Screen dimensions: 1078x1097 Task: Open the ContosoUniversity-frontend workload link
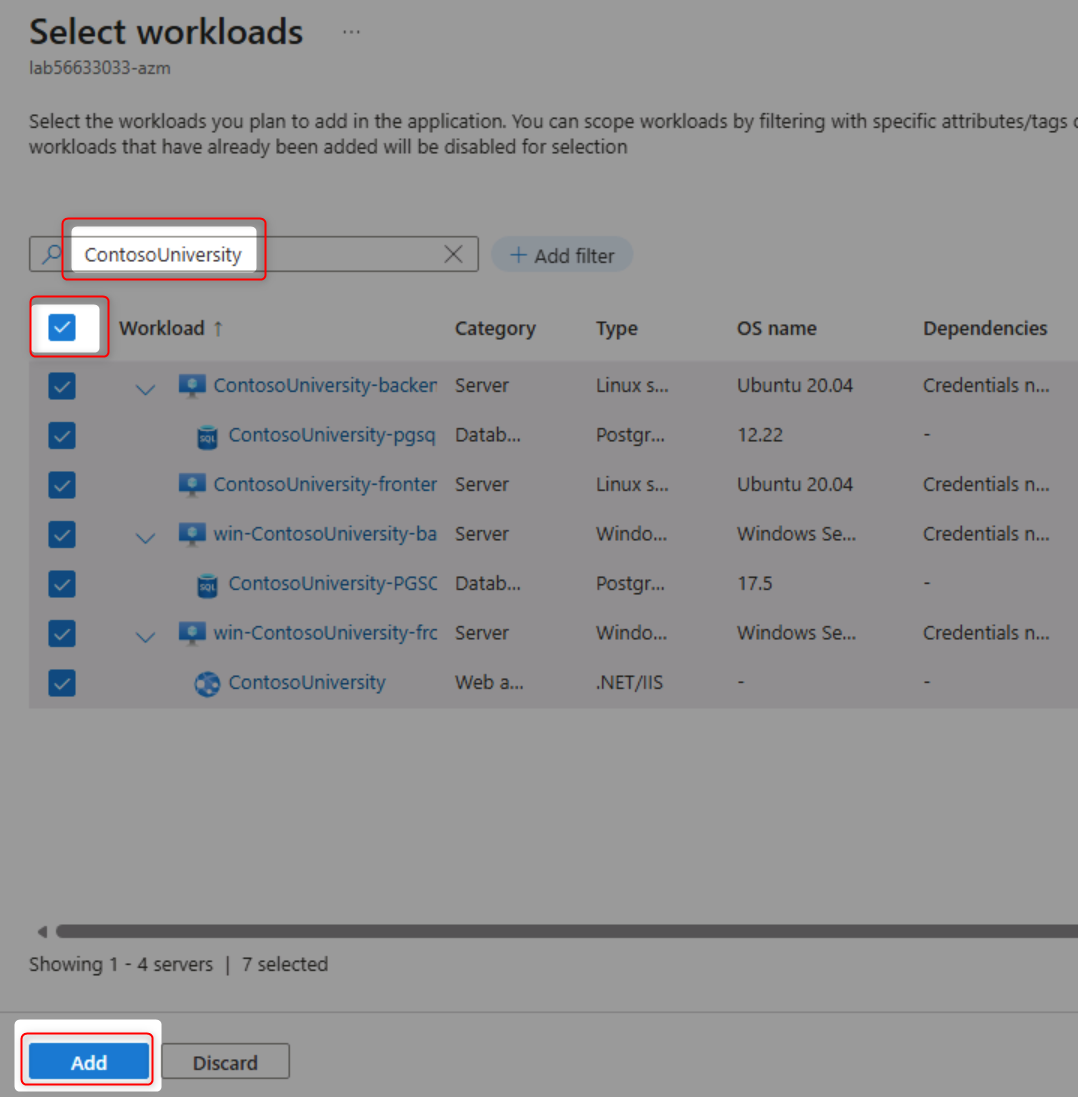[325, 484]
